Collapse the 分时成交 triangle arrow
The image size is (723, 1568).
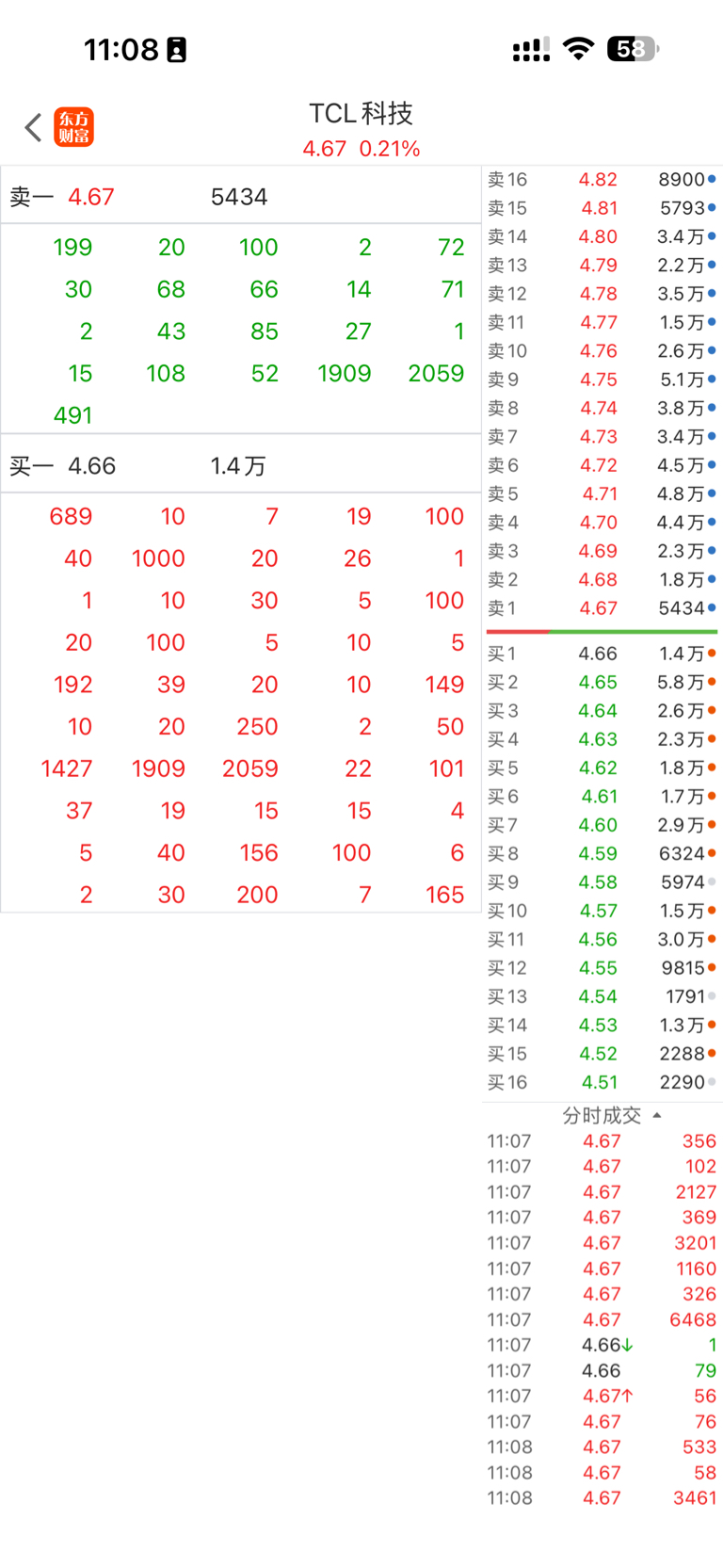pos(657,1115)
